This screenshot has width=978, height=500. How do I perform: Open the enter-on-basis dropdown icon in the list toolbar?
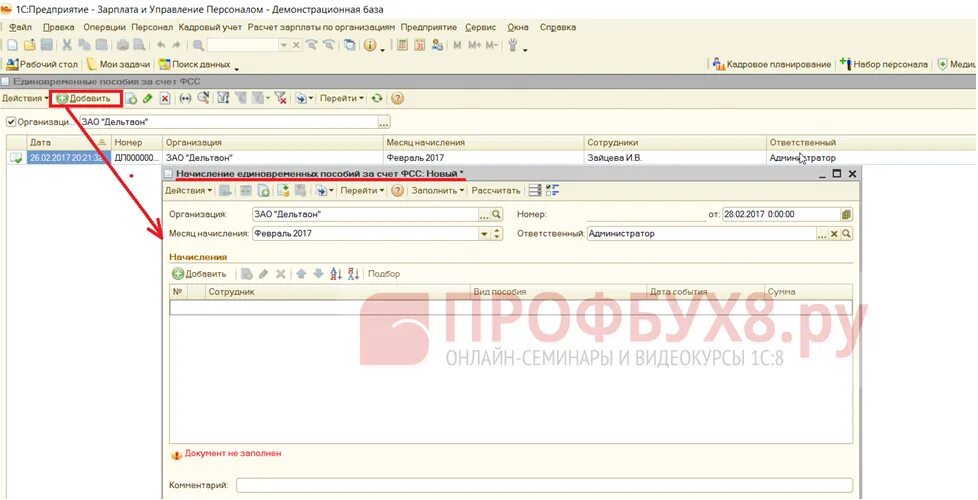[x=304, y=98]
